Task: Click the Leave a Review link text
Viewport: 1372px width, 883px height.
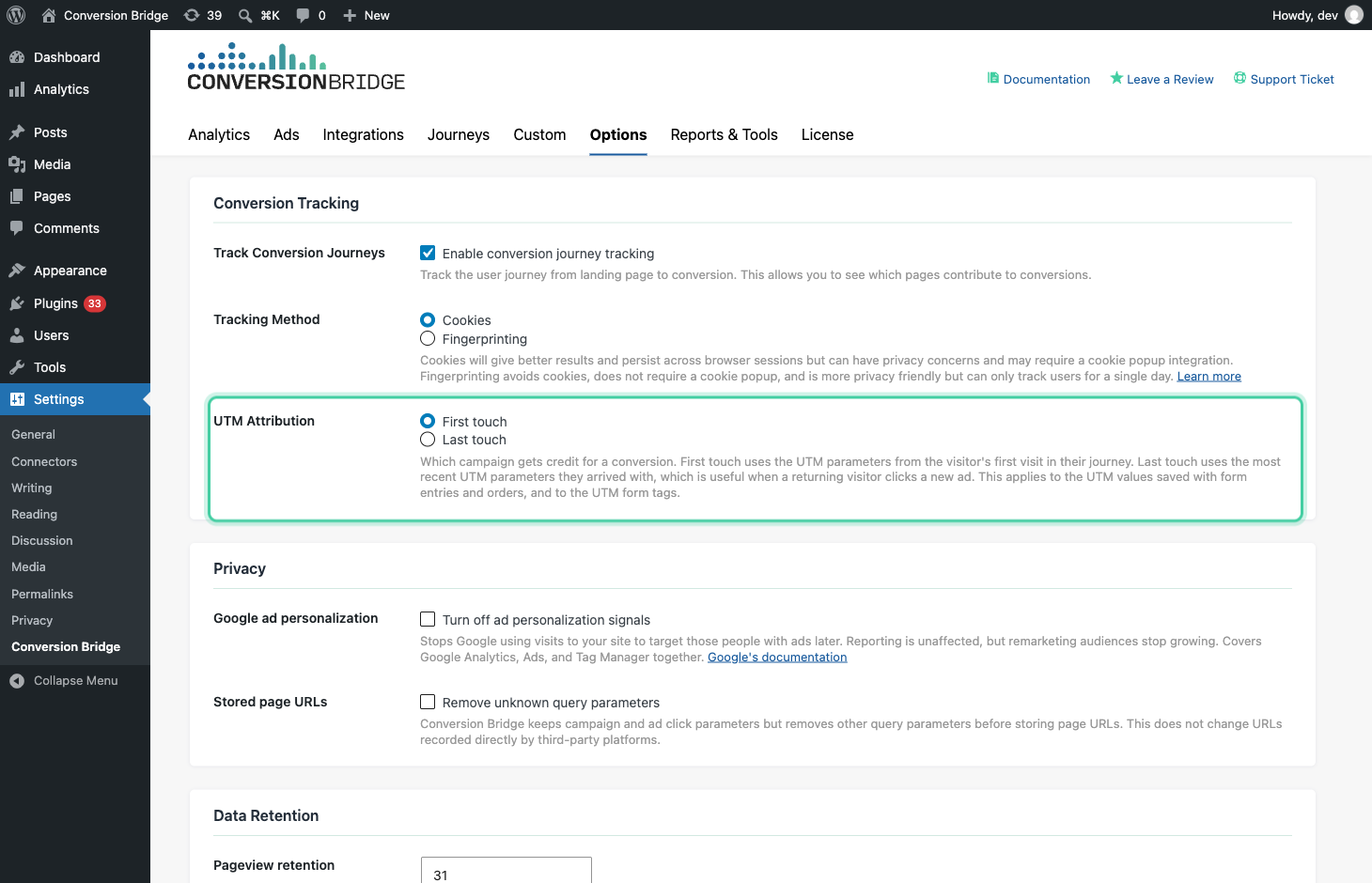Action: click(1170, 80)
